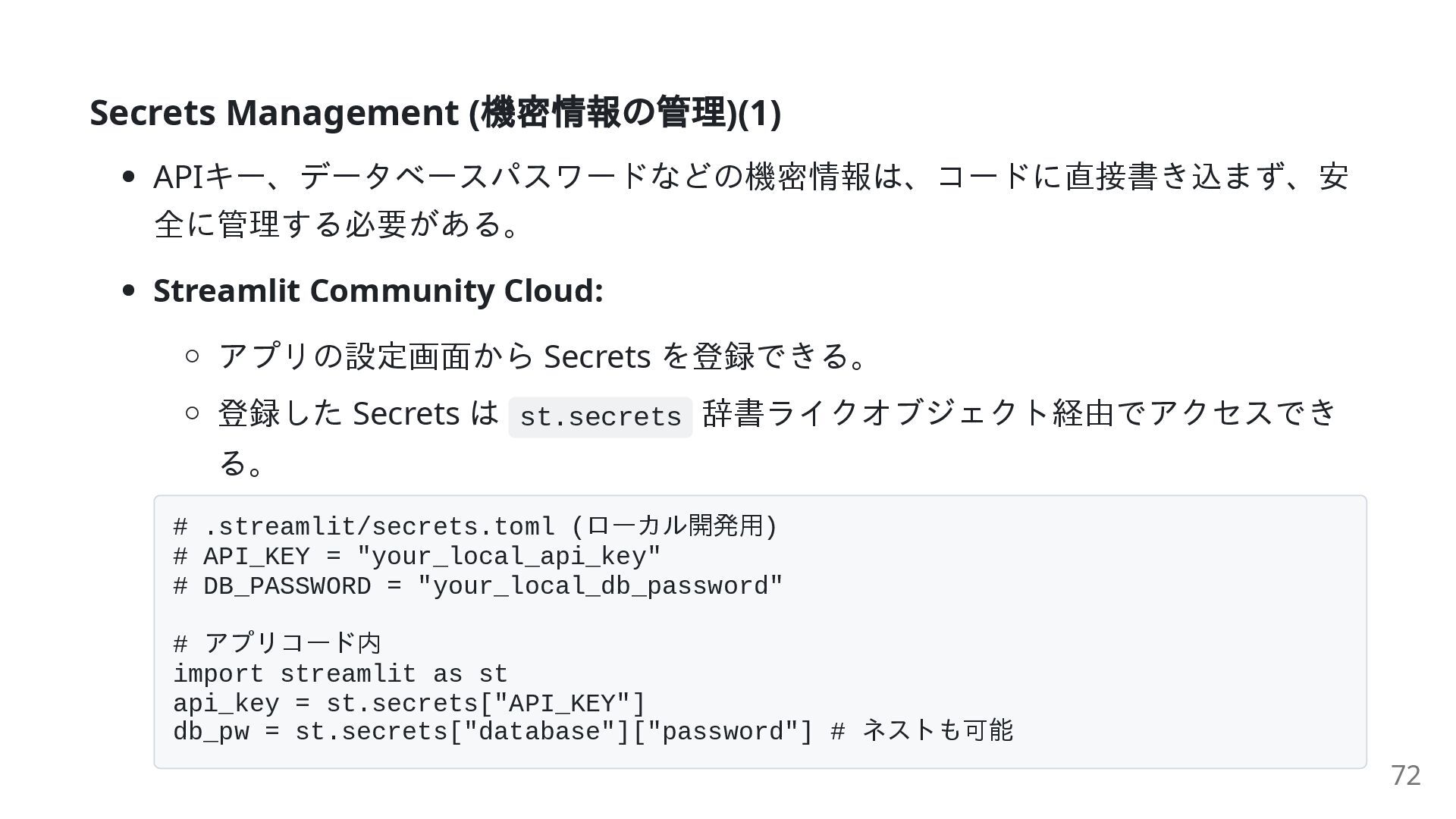Click the "api_key = st.secrets" code line
Image resolution: width=1456 pixels, height=819 pixels.
click(409, 704)
